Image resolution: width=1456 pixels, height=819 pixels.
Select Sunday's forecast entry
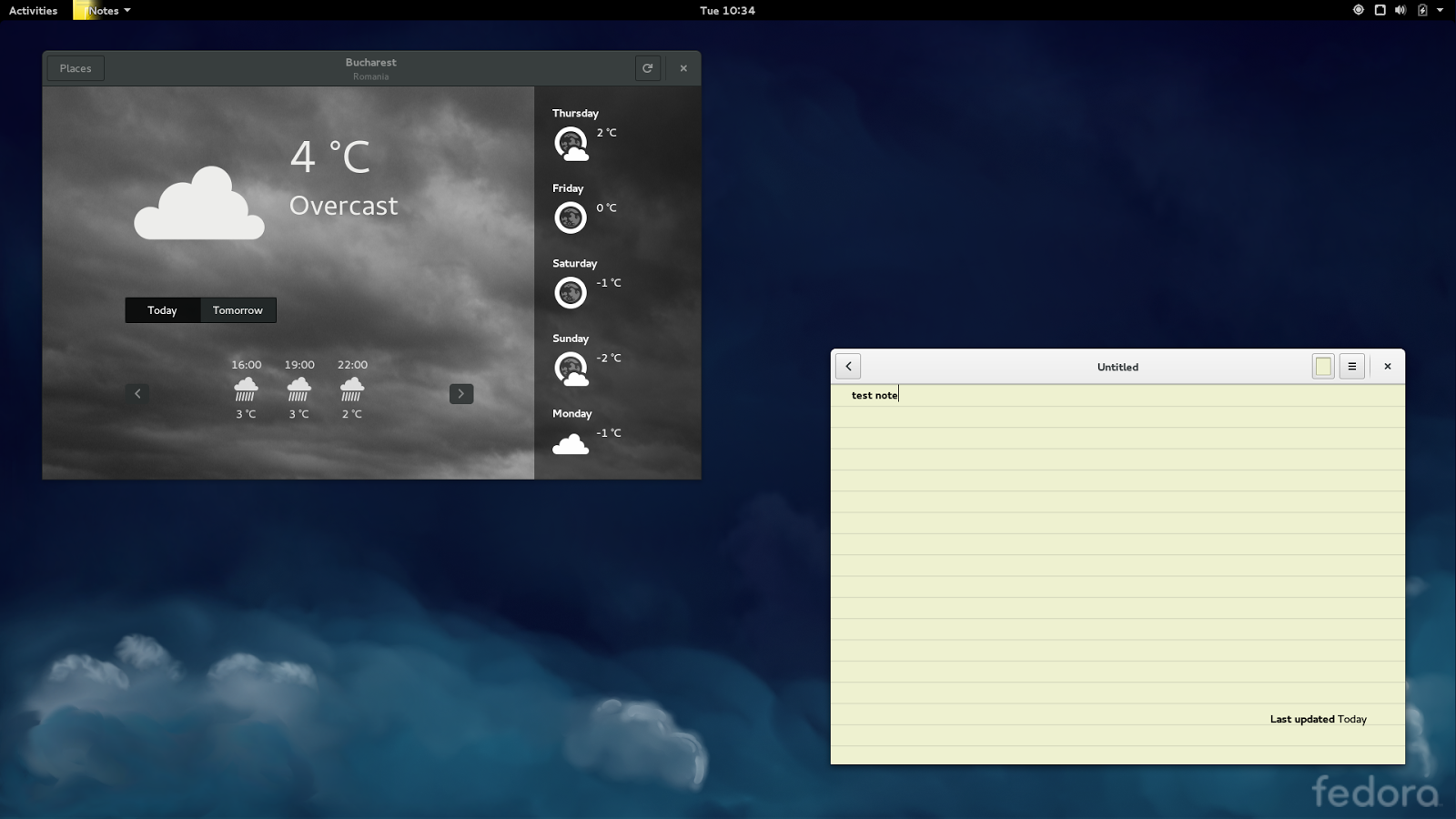pos(571,368)
